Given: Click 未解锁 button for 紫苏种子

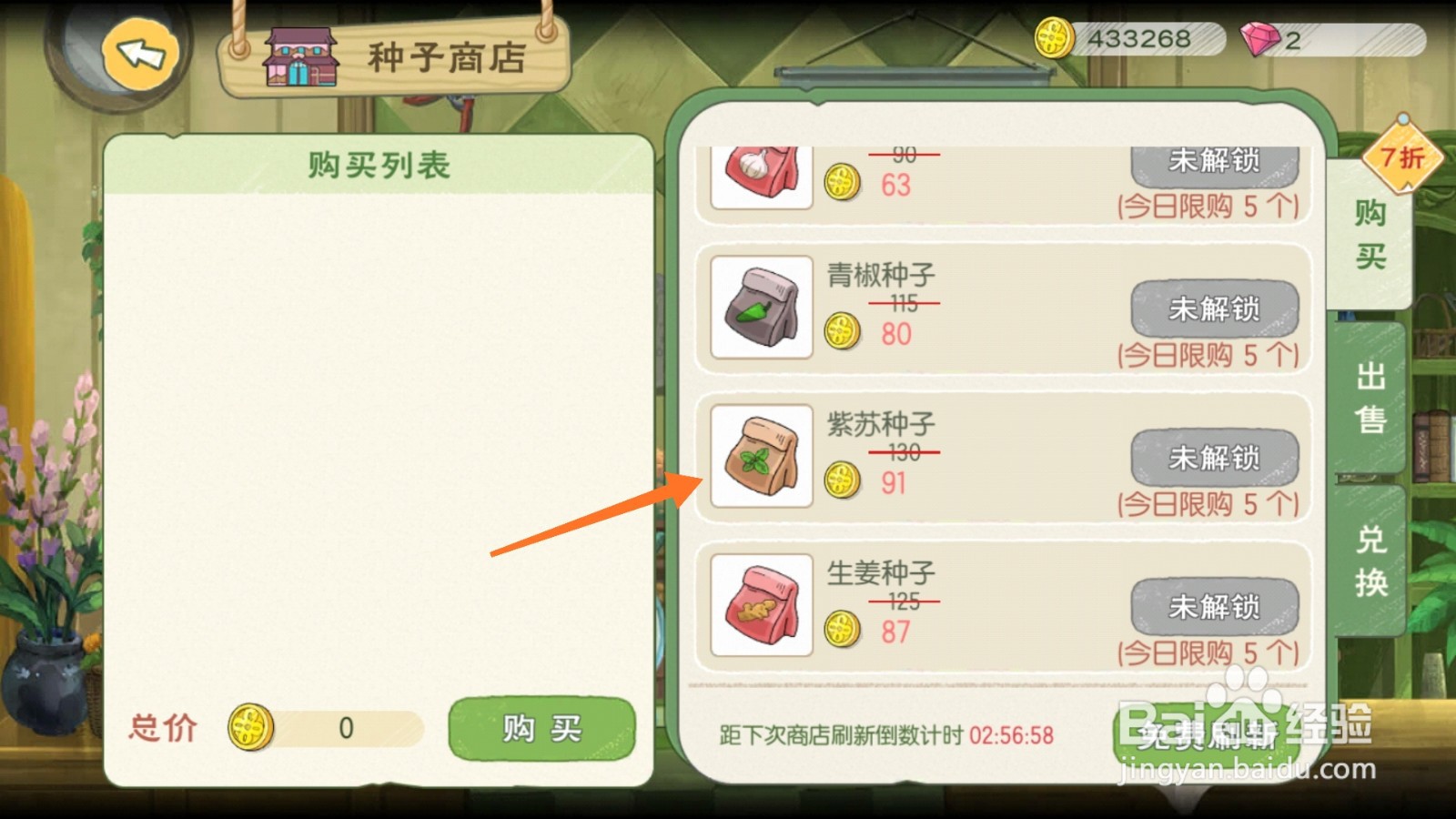Looking at the screenshot, I should [1215, 458].
